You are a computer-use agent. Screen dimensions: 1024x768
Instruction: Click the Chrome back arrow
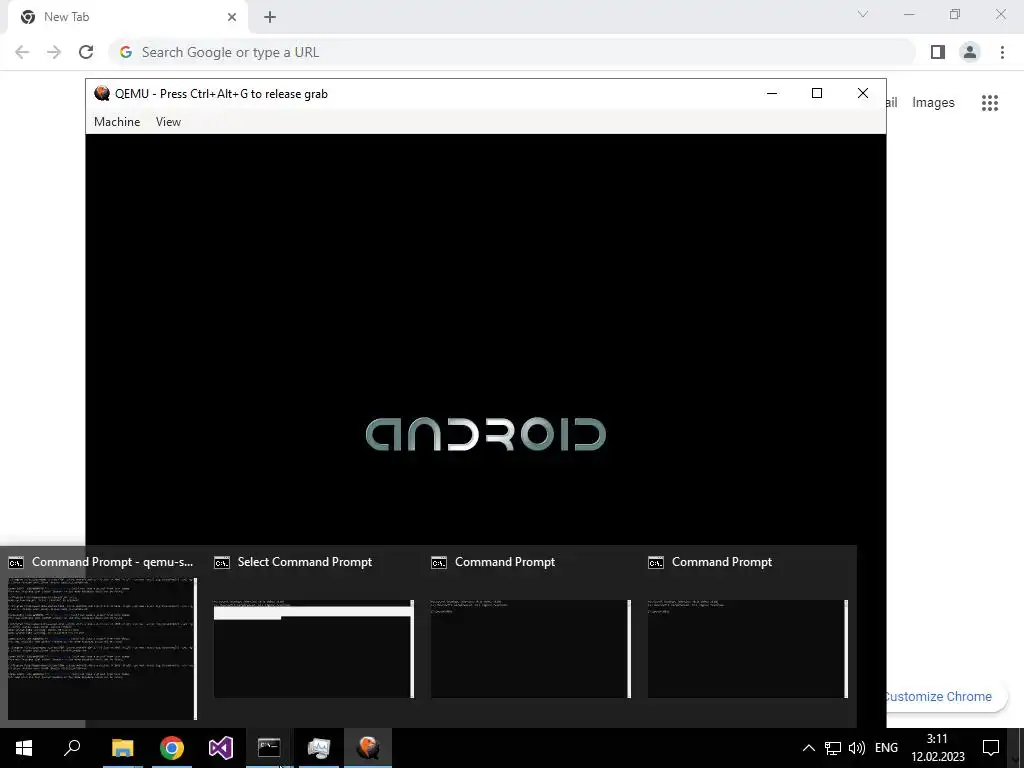pyautogui.click(x=22, y=52)
